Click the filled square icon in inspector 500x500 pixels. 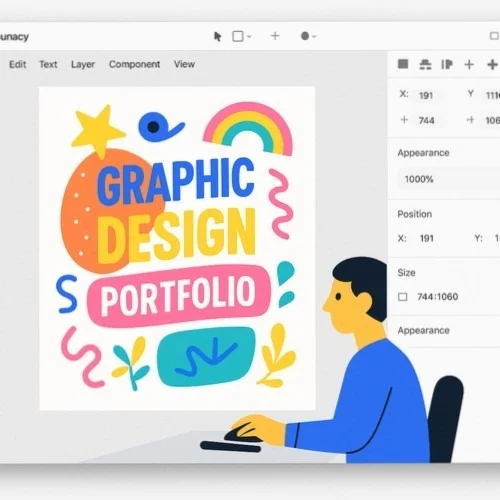403,64
